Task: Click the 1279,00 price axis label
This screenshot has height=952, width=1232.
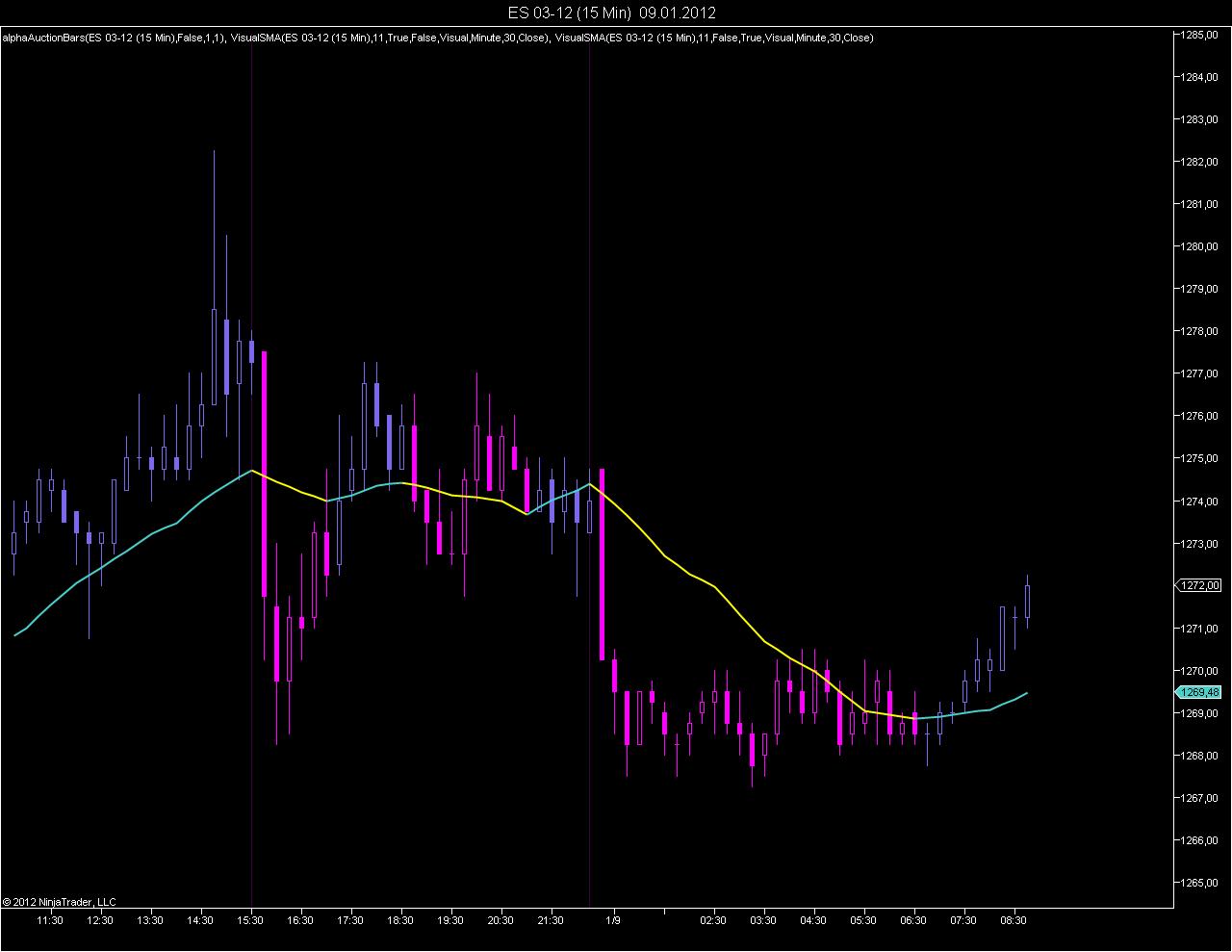Action: 1201,289
